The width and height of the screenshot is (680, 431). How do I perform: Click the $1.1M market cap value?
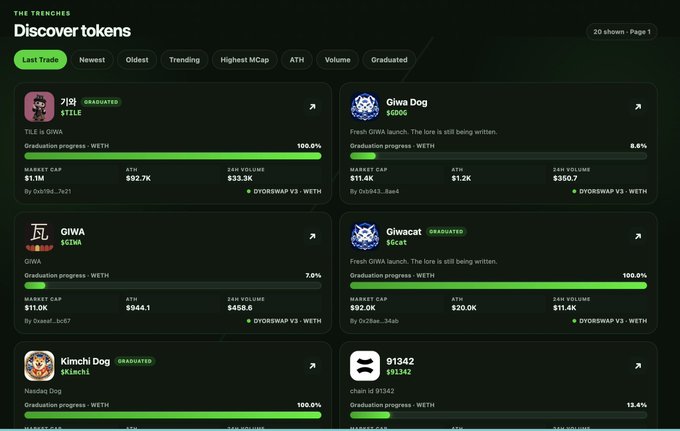click(x=34, y=178)
